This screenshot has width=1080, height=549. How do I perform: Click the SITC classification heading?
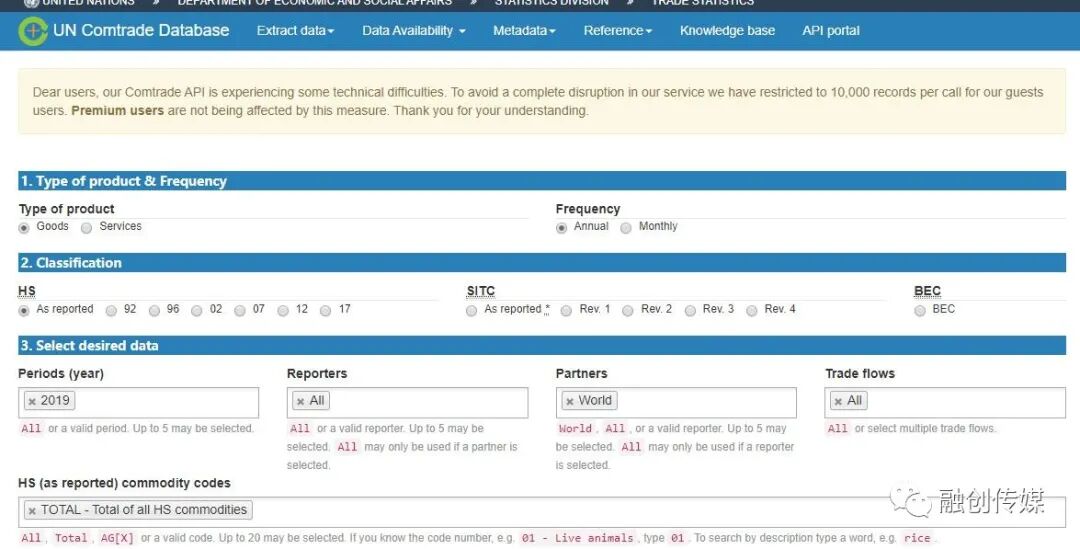pyautogui.click(x=481, y=291)
